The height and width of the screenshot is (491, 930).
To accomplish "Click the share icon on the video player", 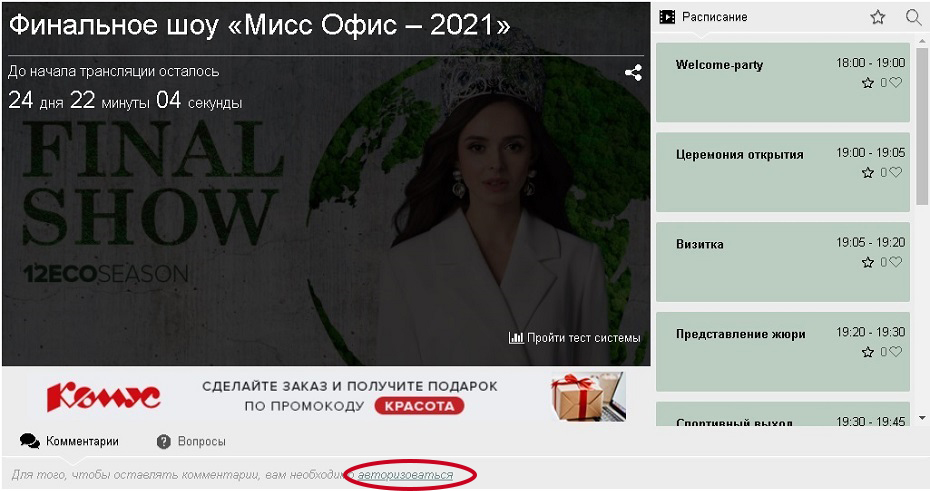I will coord(633,73).
